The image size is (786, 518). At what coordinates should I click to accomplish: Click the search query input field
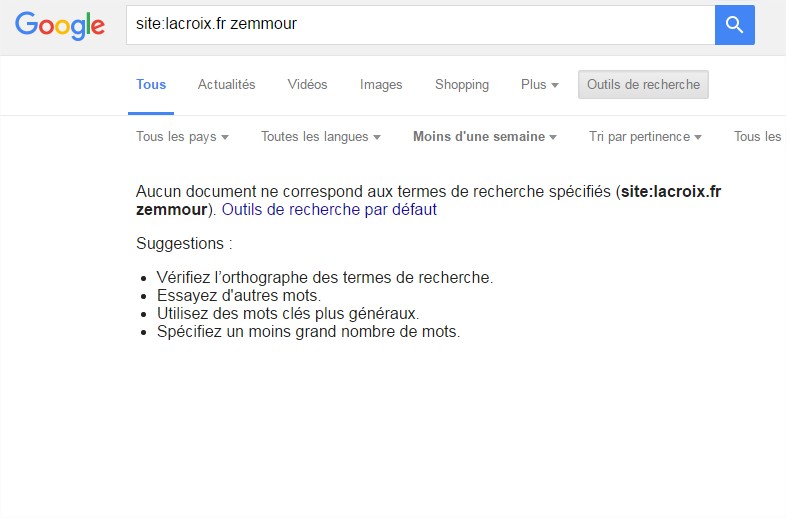[421, 25]
